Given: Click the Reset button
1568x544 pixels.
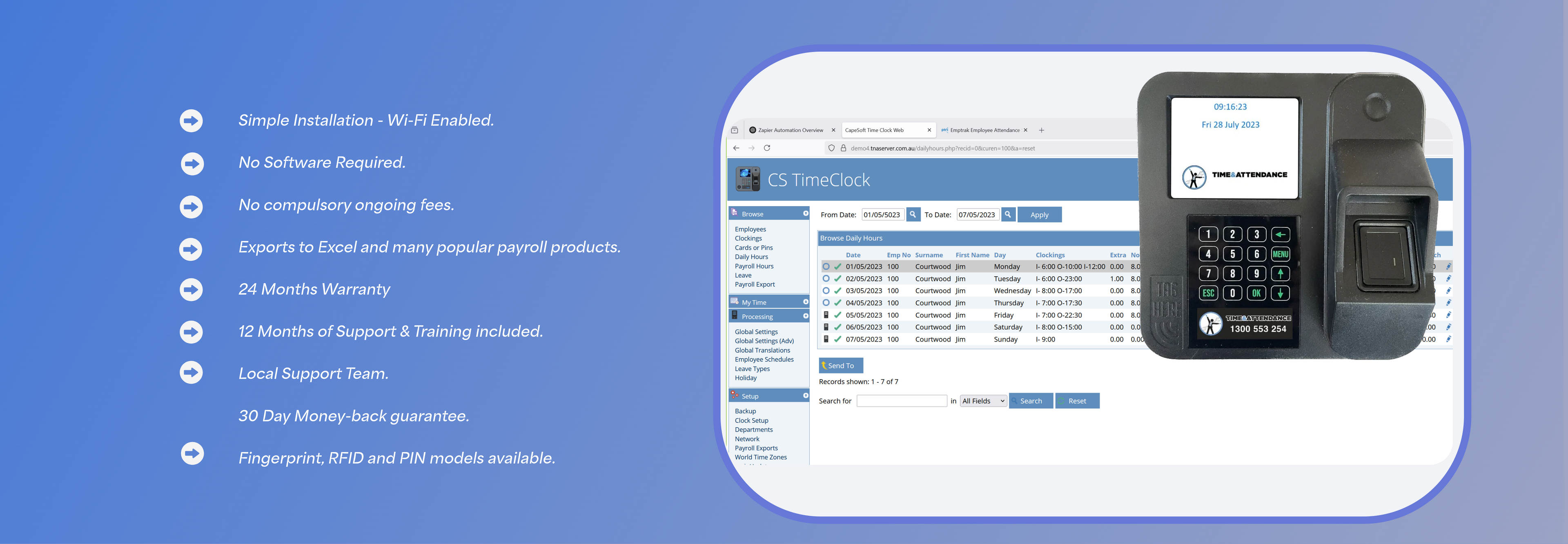Looking at the screenshot, I should click(1077, 401).
